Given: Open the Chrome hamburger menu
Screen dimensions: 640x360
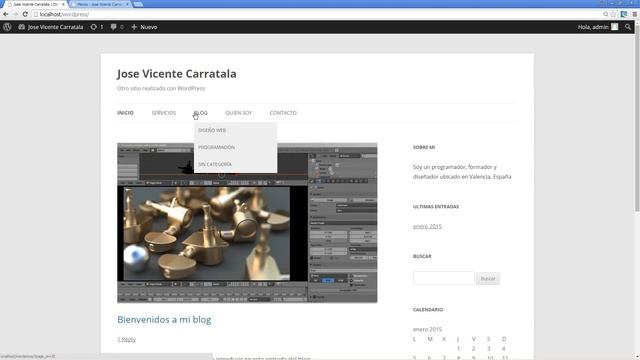Looking at the screenshot, I should [635, 14].
